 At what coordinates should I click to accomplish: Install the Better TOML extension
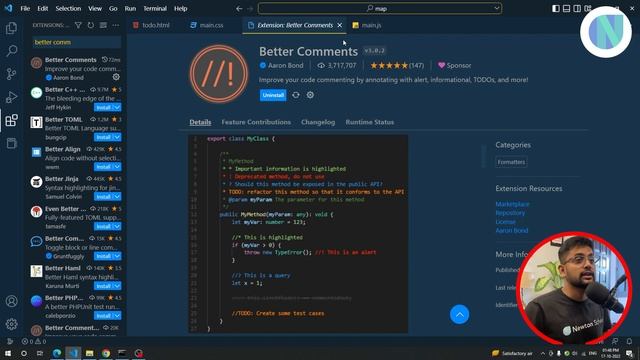104,137
